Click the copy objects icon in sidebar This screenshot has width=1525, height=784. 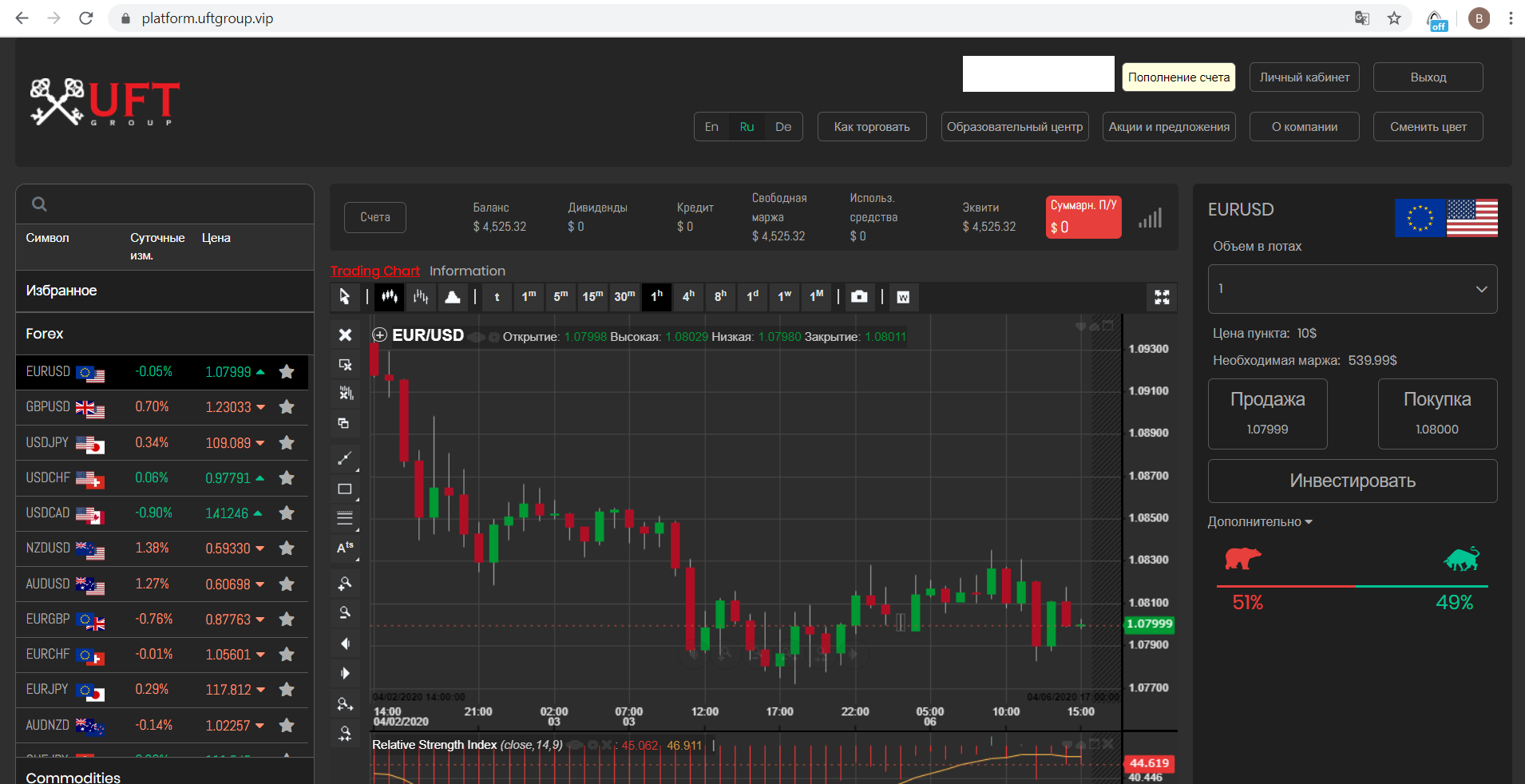coord(345,423)
